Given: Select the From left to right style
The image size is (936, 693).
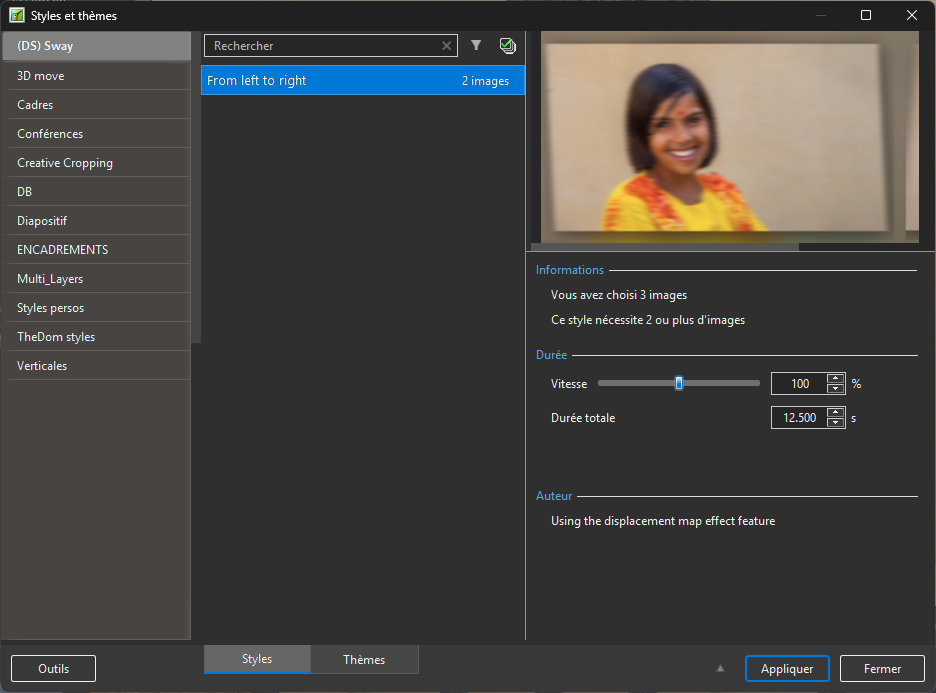Looking at the screenshot, I should pyautogui.click(x=362, y=81).
